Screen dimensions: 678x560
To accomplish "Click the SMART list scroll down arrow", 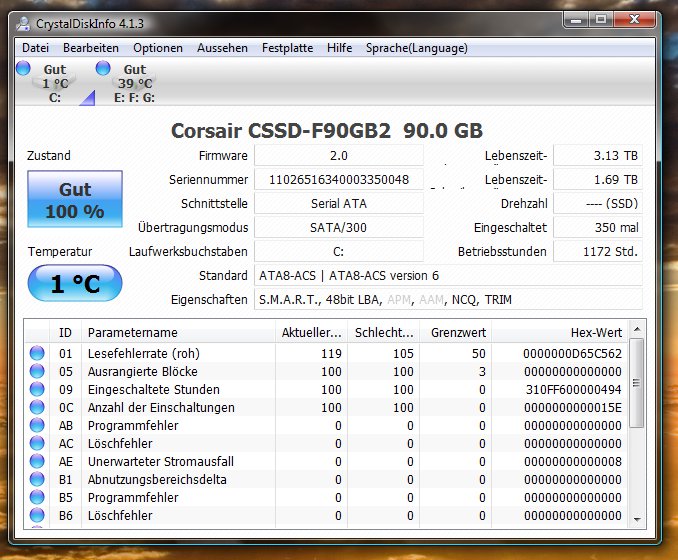I will tap(637, 519).
